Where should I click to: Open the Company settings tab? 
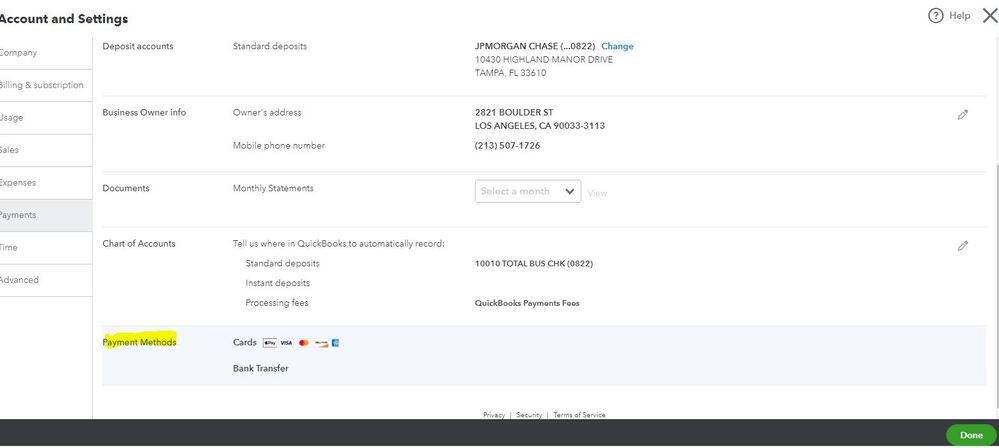[46, 53]
